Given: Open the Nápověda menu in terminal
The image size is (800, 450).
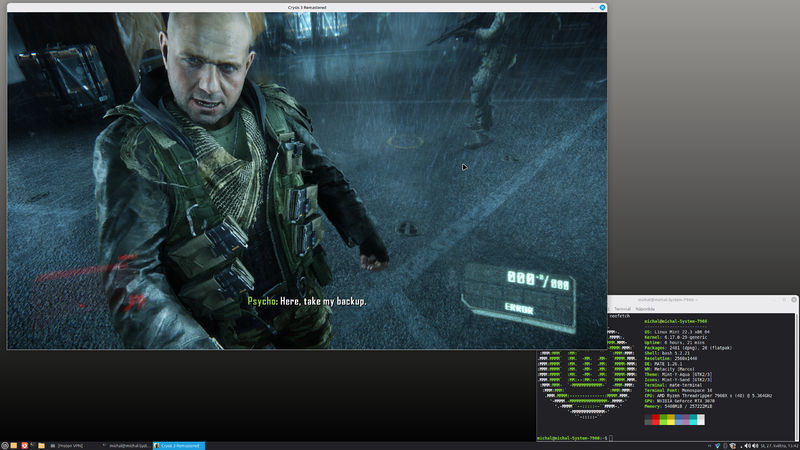Looking at the screenshot, I should (x=645, y=309).
